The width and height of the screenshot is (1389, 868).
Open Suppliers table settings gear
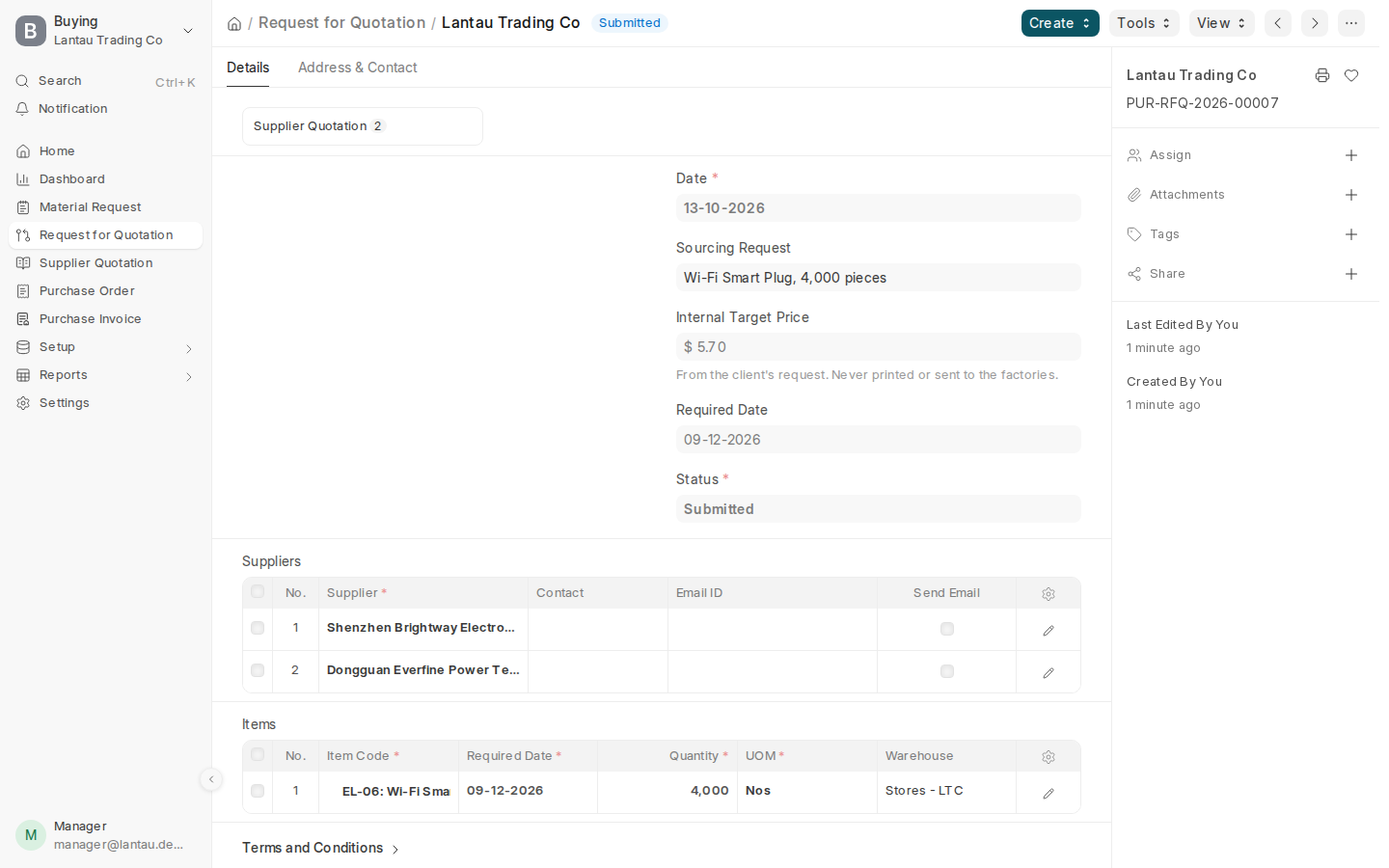click(x=1049, y=594)
